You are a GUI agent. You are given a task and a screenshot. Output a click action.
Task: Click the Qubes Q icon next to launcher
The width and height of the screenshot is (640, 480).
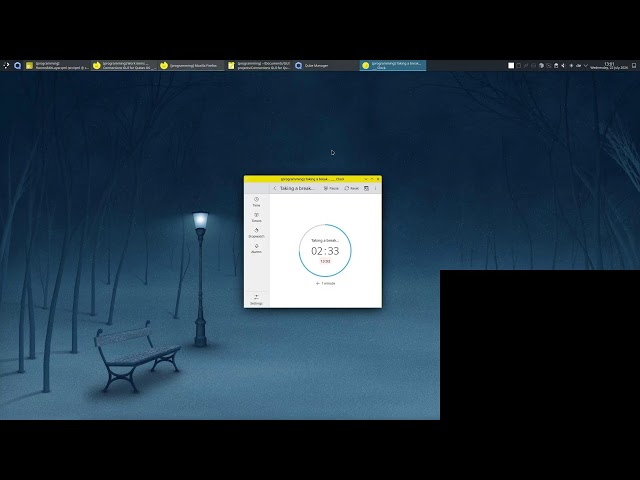coord(18,65)
